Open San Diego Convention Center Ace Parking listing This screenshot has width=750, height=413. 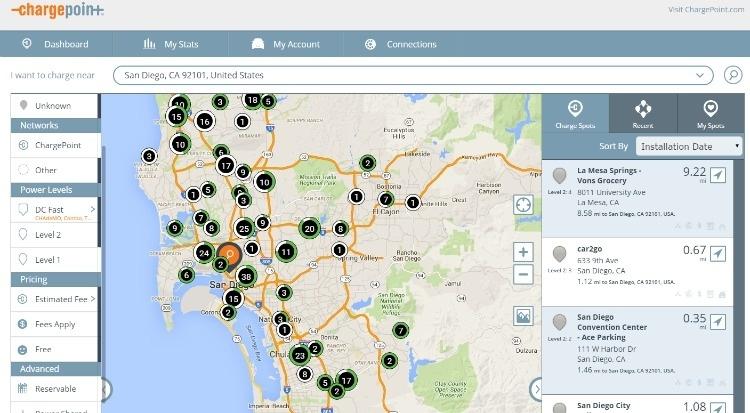point(637,350)
